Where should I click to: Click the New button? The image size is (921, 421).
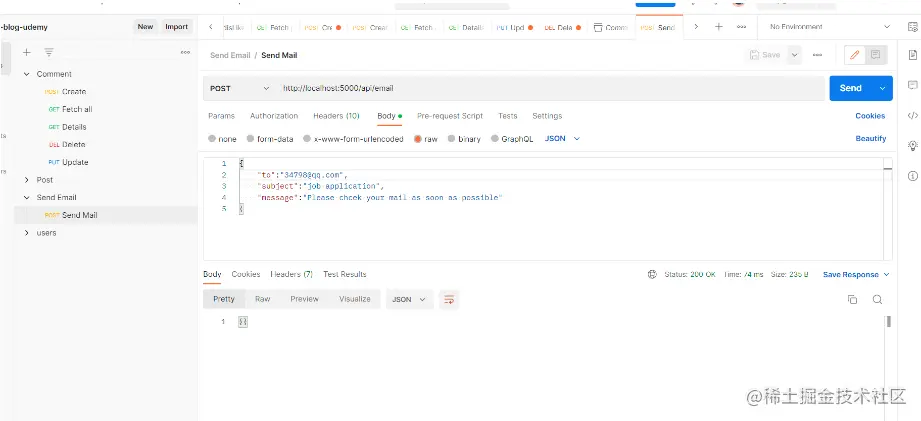coord(145,27)
